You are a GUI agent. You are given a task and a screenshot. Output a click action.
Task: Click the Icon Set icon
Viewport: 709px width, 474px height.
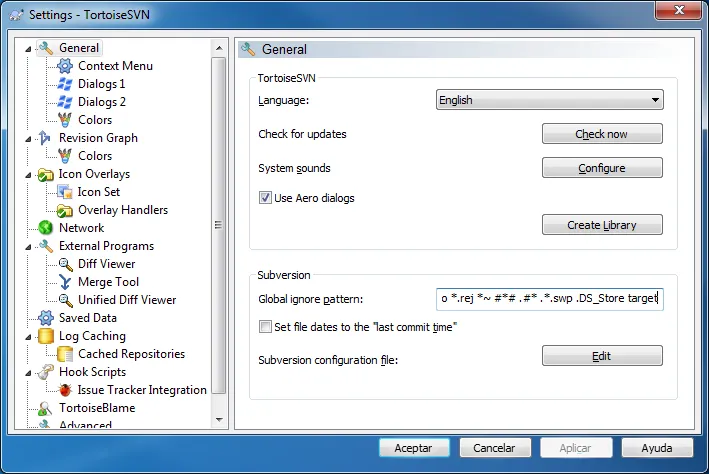tap(65, 192)
